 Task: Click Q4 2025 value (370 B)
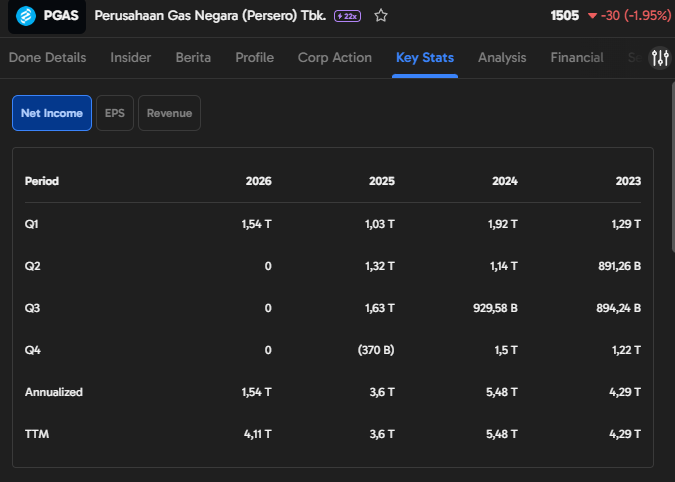point(376,350)
